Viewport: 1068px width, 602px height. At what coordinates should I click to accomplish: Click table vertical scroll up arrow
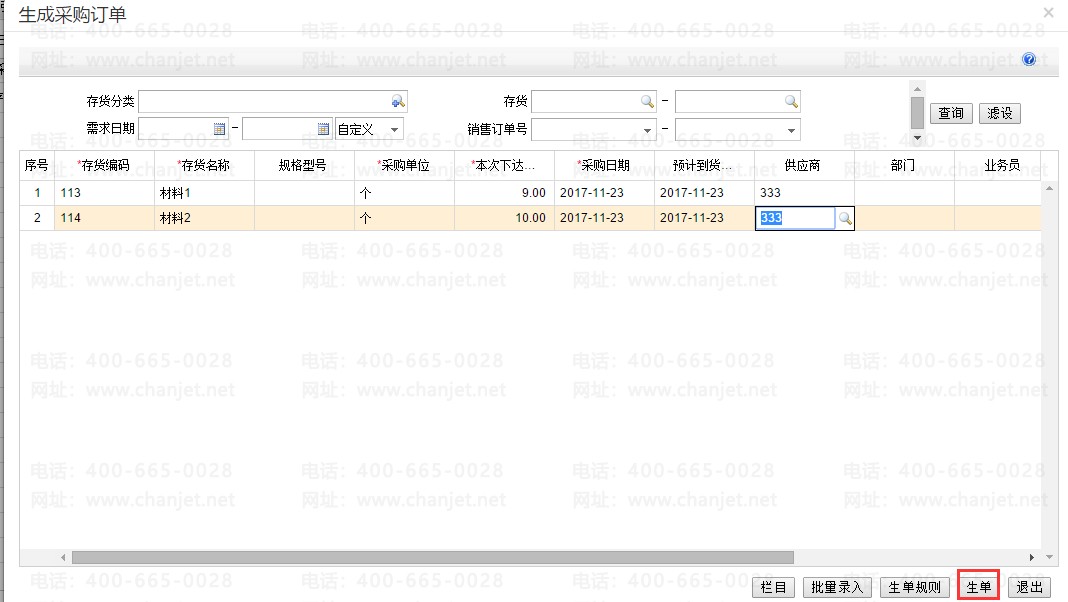pyautogui.click(x=1049, y=188)
